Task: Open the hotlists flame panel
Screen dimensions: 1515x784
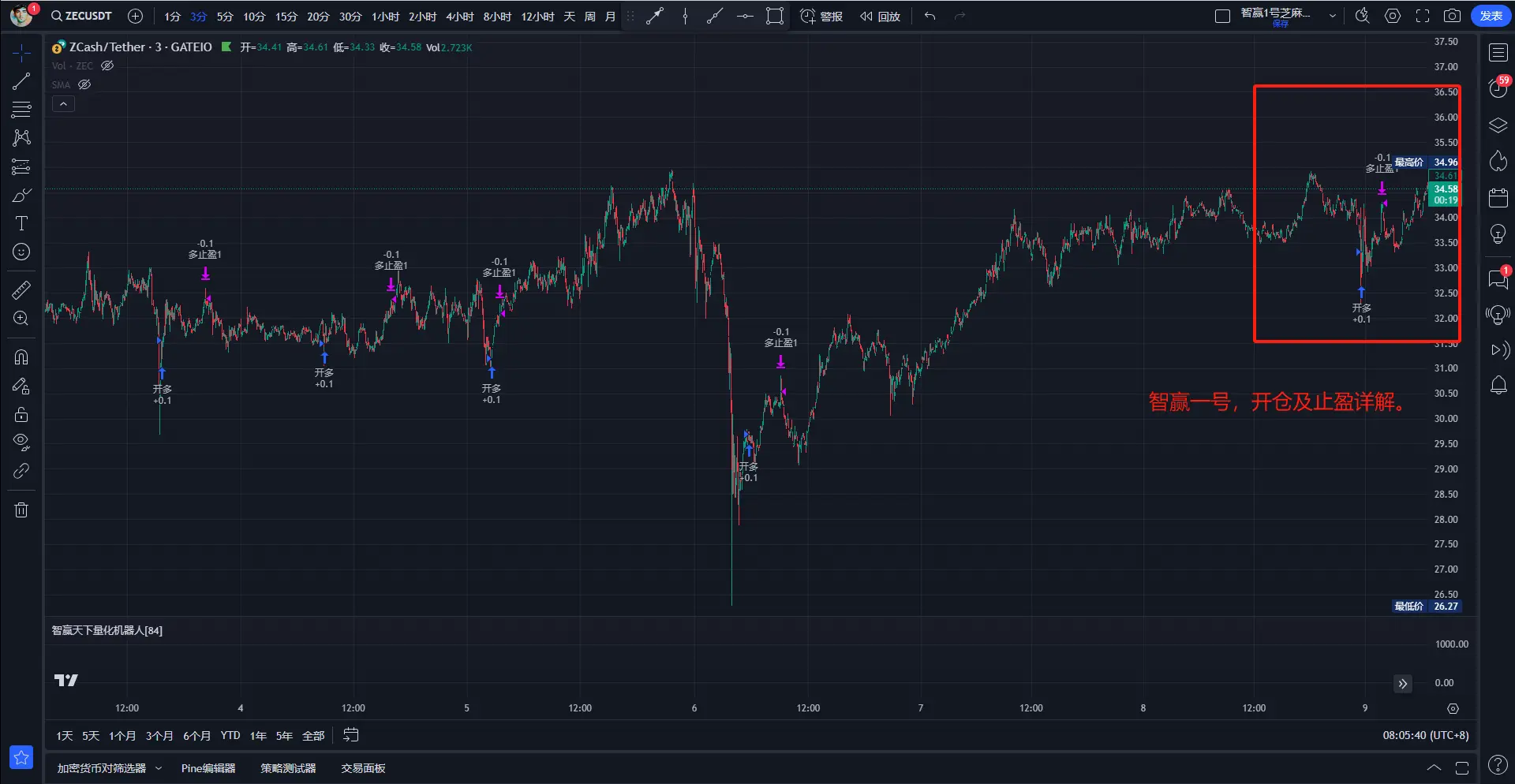Action: pyautogui.click(x=1498, y=161)
